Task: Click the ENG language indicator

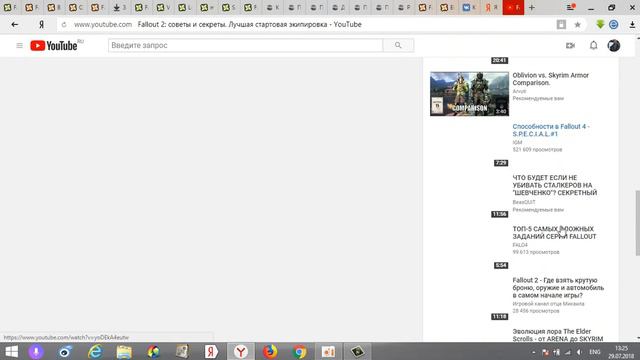Action: (x=595, y=352)
